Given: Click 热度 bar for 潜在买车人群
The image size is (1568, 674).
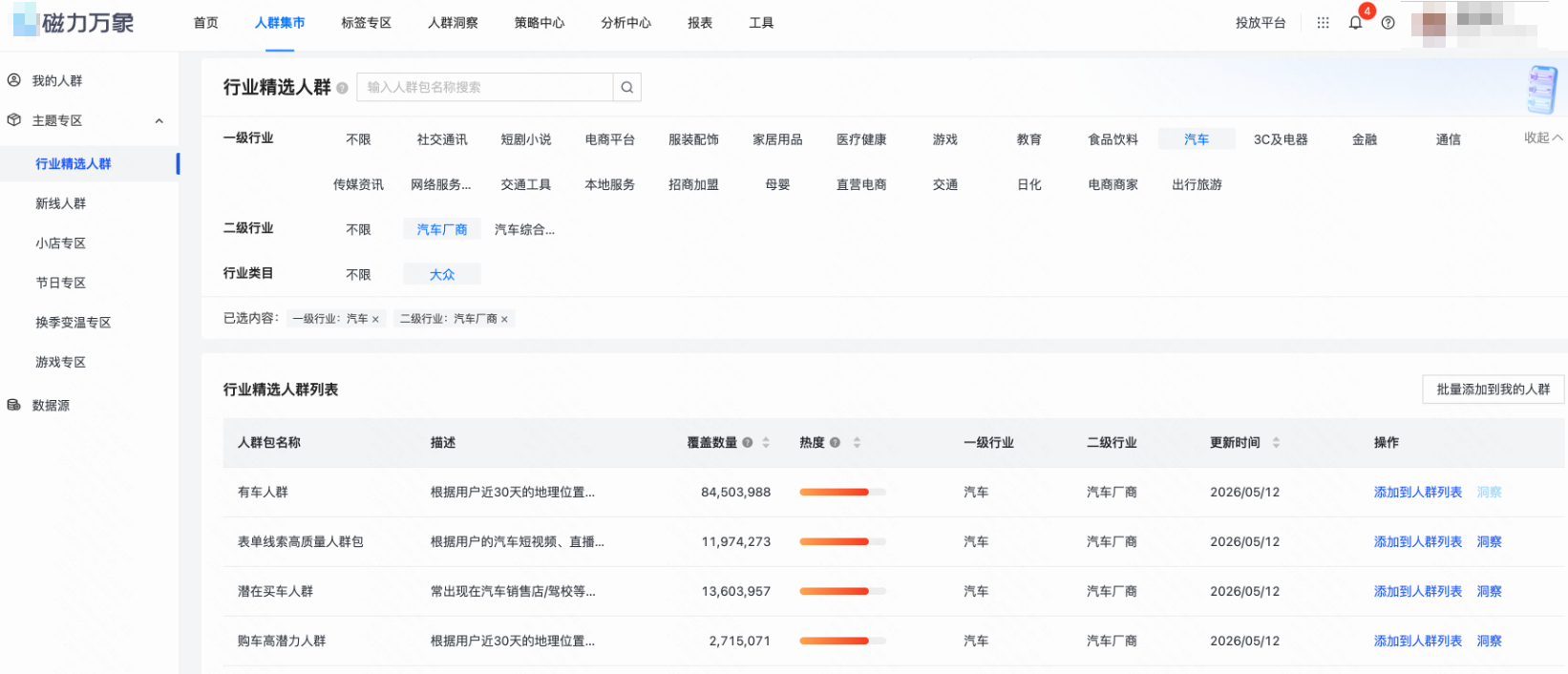Looking at the screenshot, I should tap(842, 592).
